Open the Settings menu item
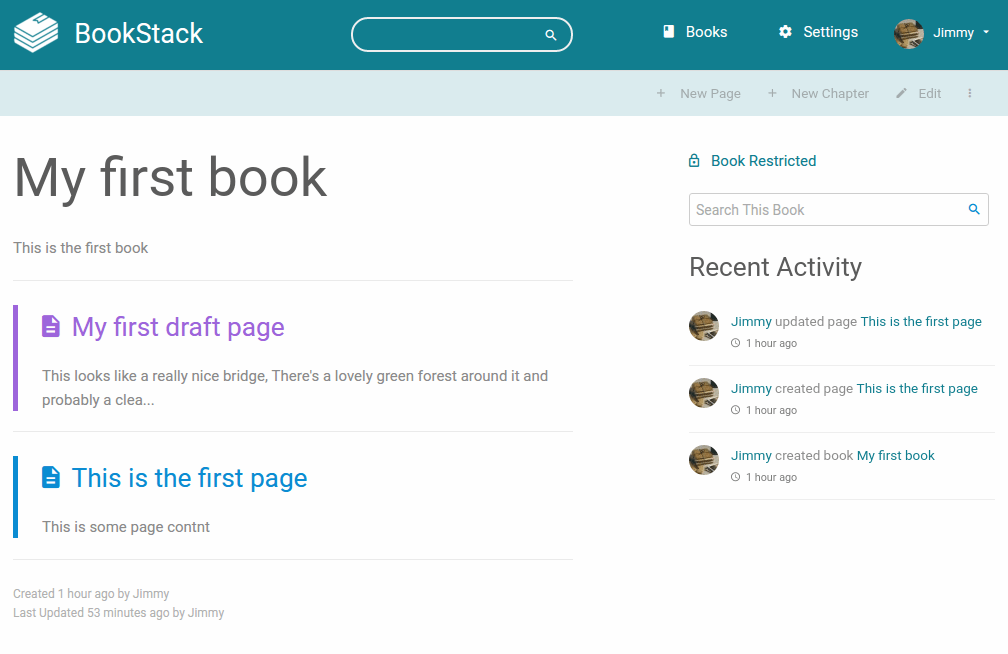The height and width of the screenshot is (654, 1008). (x=818, y=32)
